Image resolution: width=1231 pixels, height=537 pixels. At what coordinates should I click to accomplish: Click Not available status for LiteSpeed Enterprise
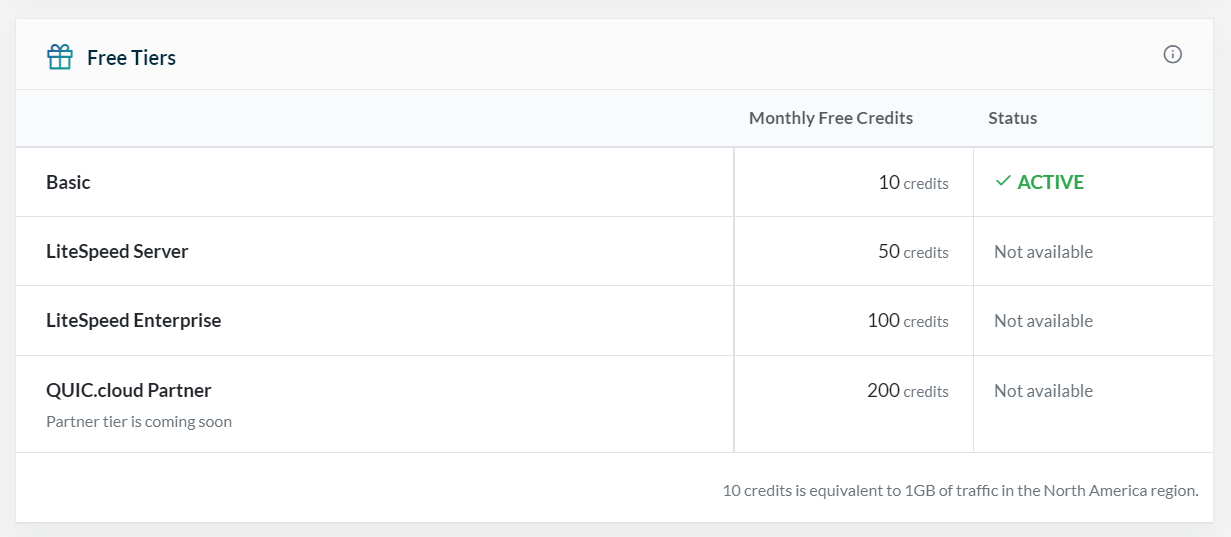1043,321
